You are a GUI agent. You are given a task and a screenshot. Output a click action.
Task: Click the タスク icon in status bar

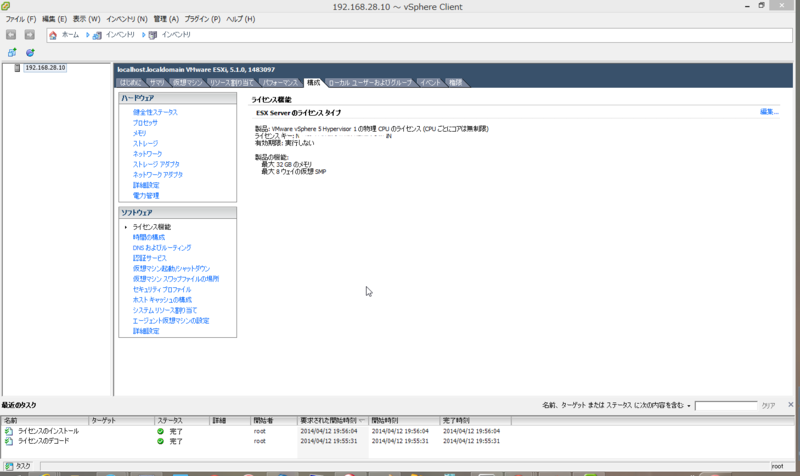pos(9,466)
